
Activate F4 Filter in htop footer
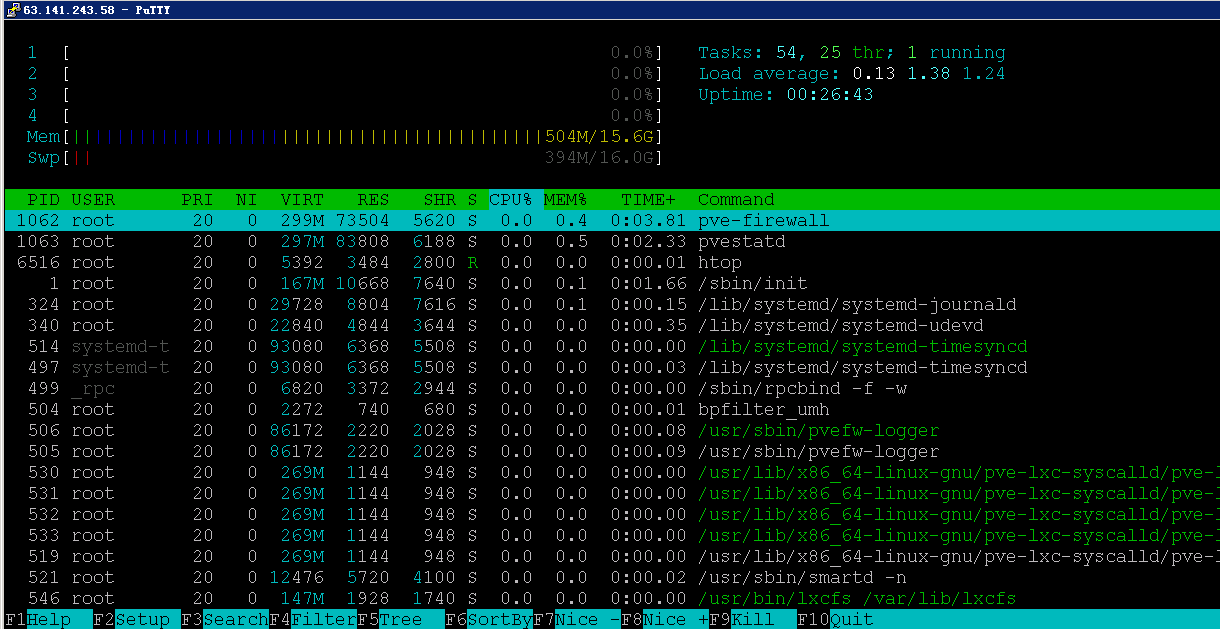click(x=313, y=620)
